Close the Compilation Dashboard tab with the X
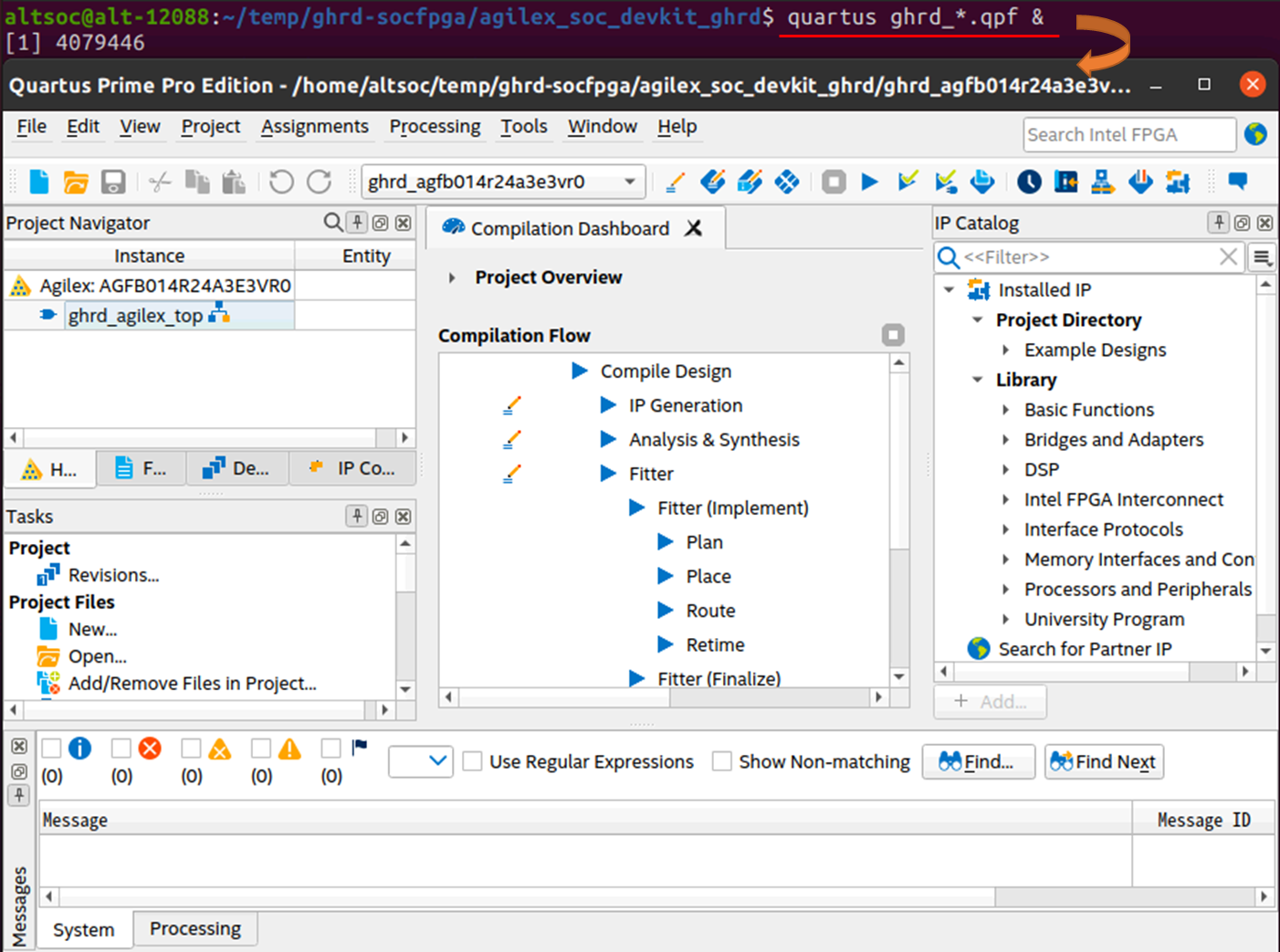This screenshot has height=952, width=1280. coord(694,228)
